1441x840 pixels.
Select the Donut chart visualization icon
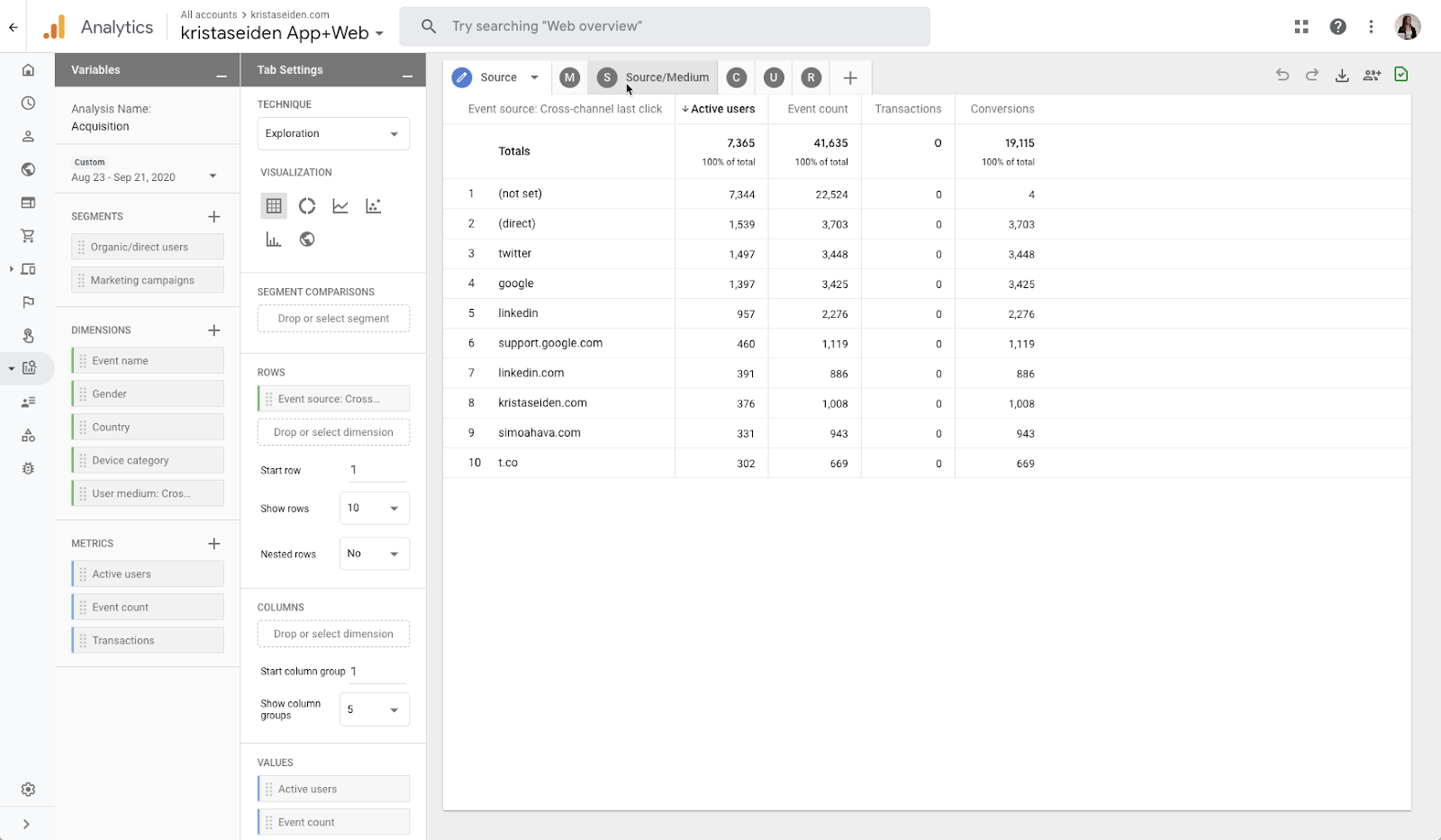(307, 206)
